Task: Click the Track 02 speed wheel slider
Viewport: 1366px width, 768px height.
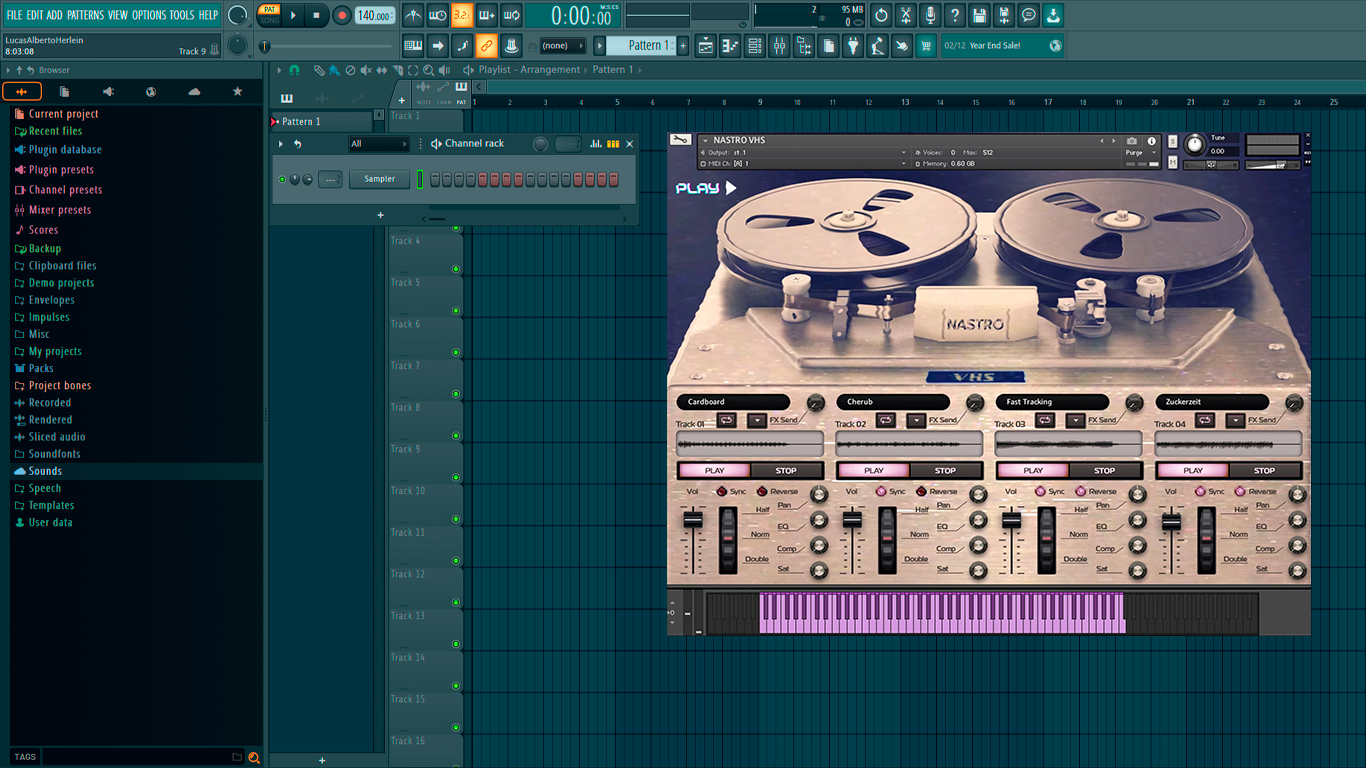Action: pyautogui.click(x=887, y=540)
